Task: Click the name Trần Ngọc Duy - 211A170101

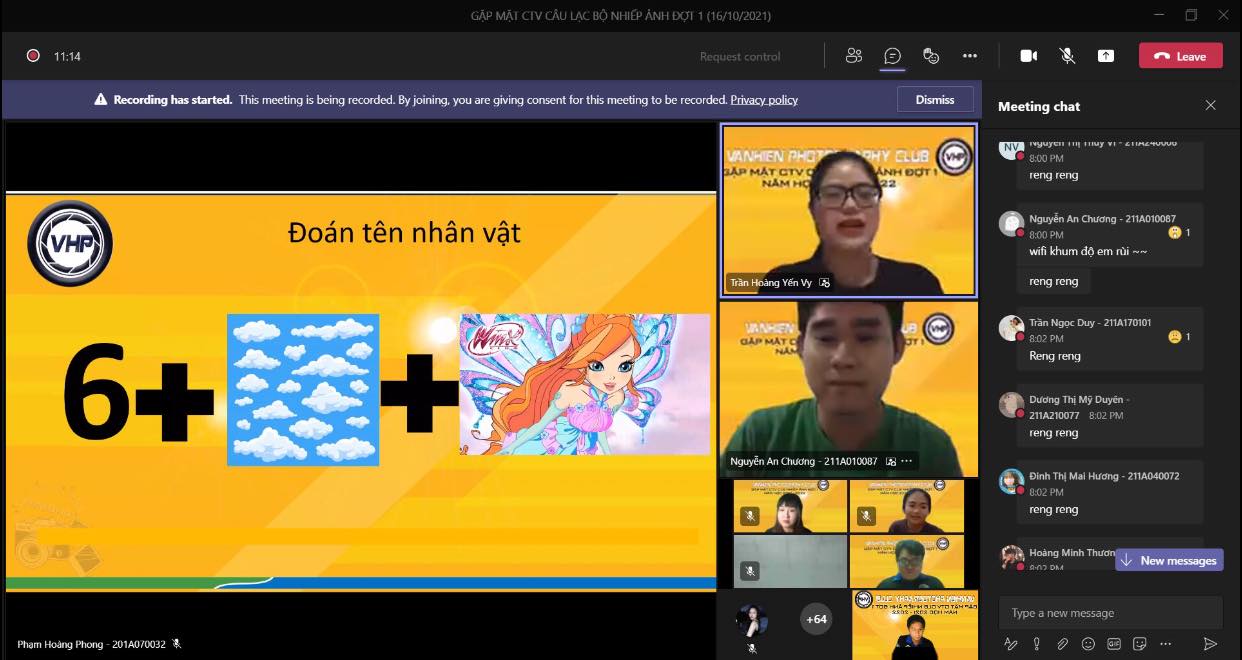Action: click(1090, 322)
